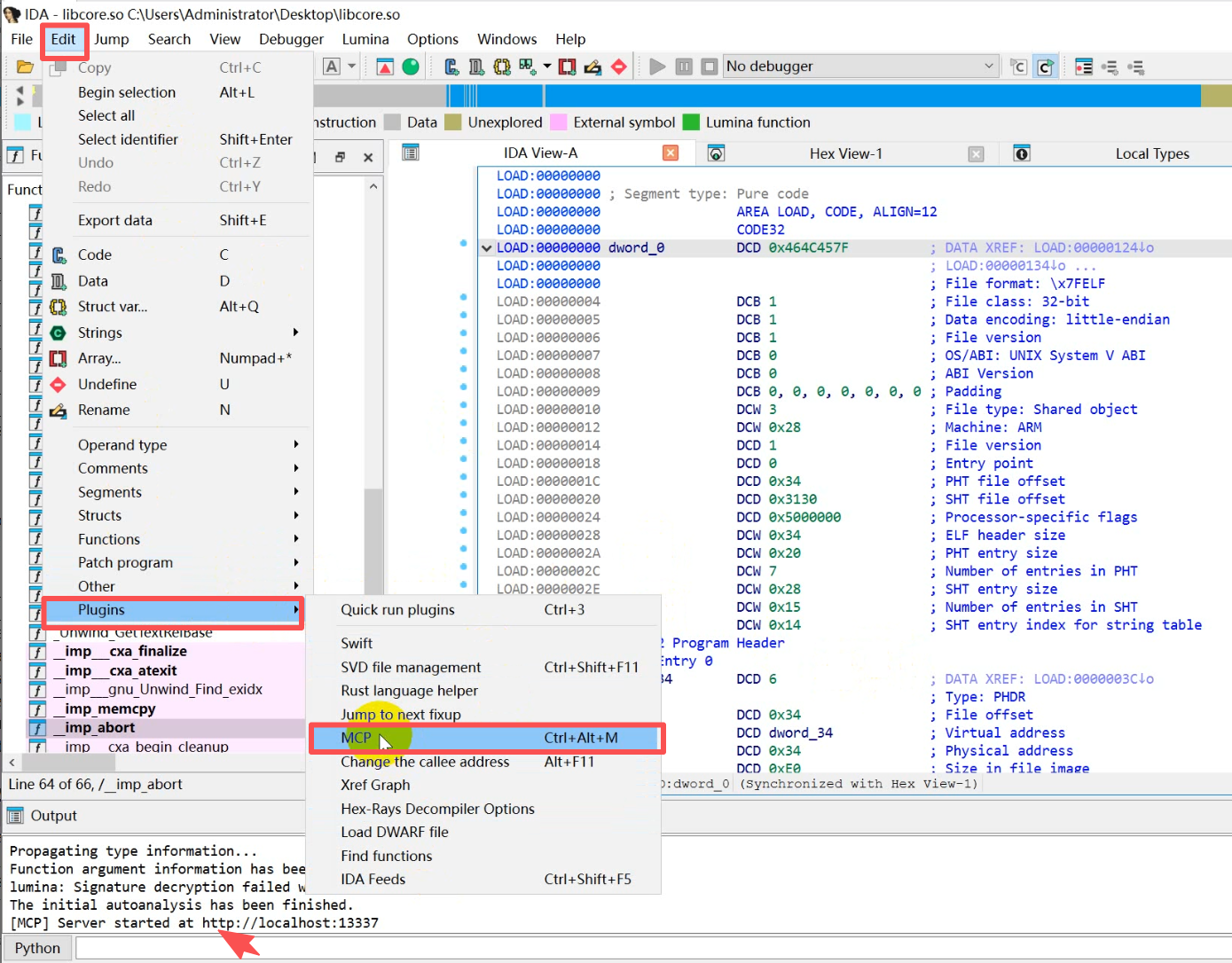The image size is (1232, 963).
Task: Open the Lumina menu
Action: 365,39
